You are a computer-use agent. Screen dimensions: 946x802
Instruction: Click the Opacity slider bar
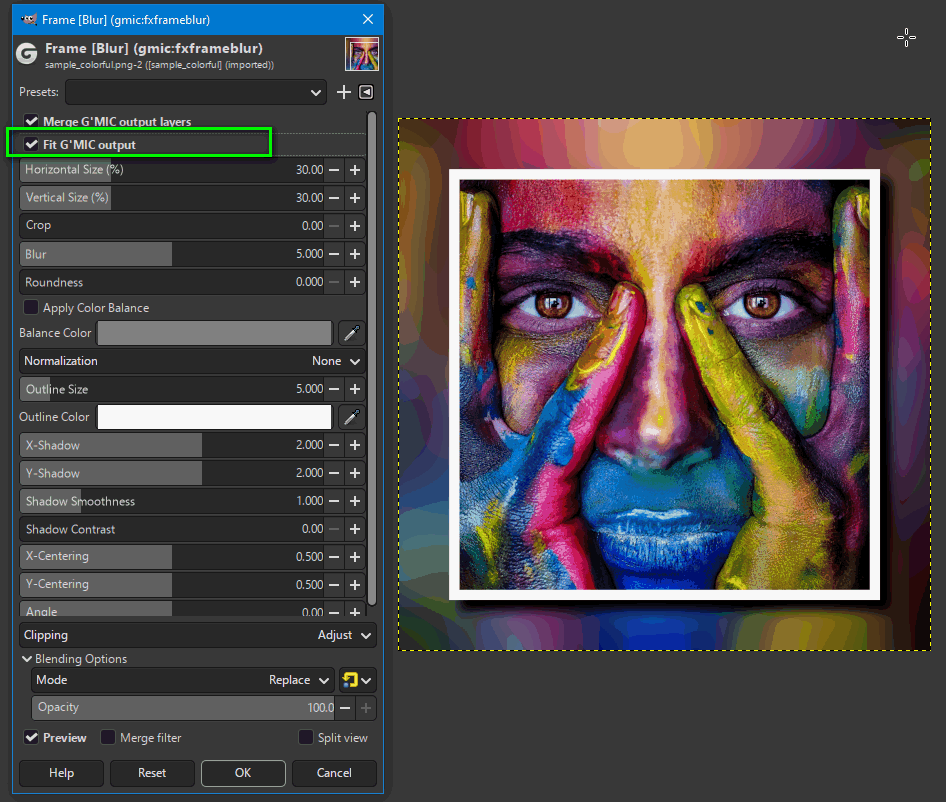(183, 708)
